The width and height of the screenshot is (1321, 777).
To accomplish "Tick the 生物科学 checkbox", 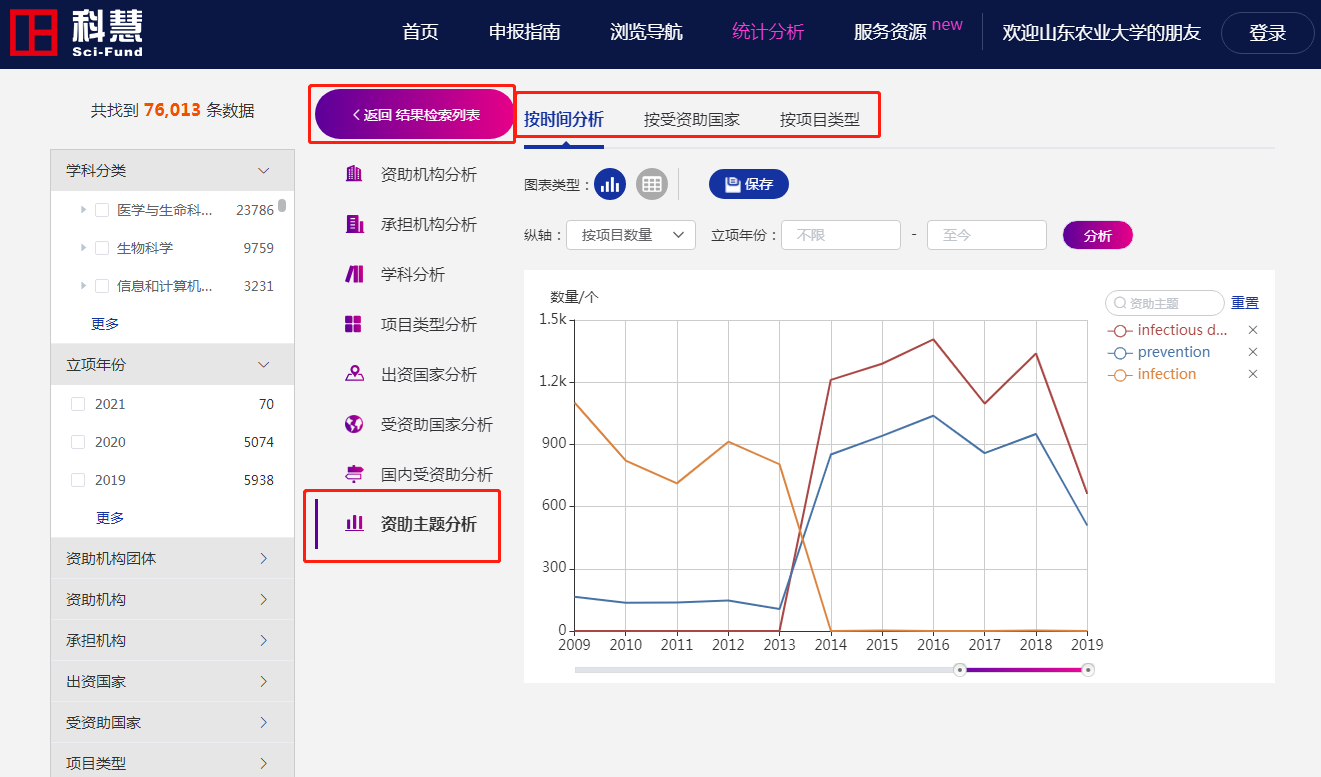I will tap(102, 248).
